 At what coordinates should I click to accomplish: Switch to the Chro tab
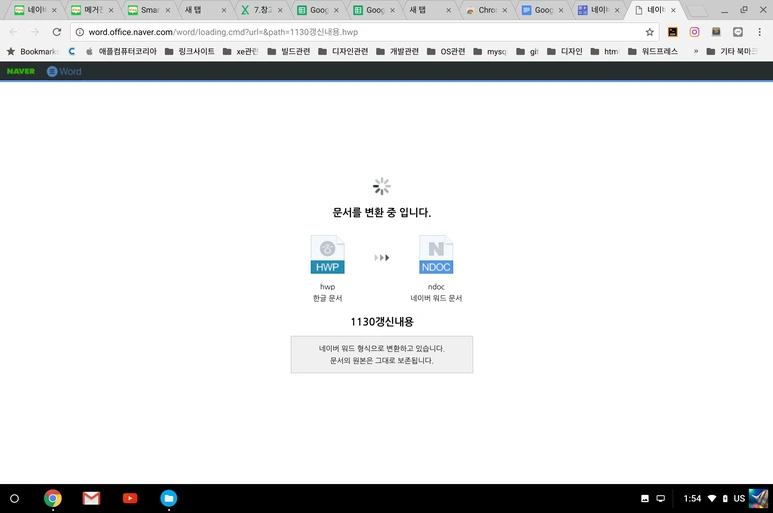point(487,10)
